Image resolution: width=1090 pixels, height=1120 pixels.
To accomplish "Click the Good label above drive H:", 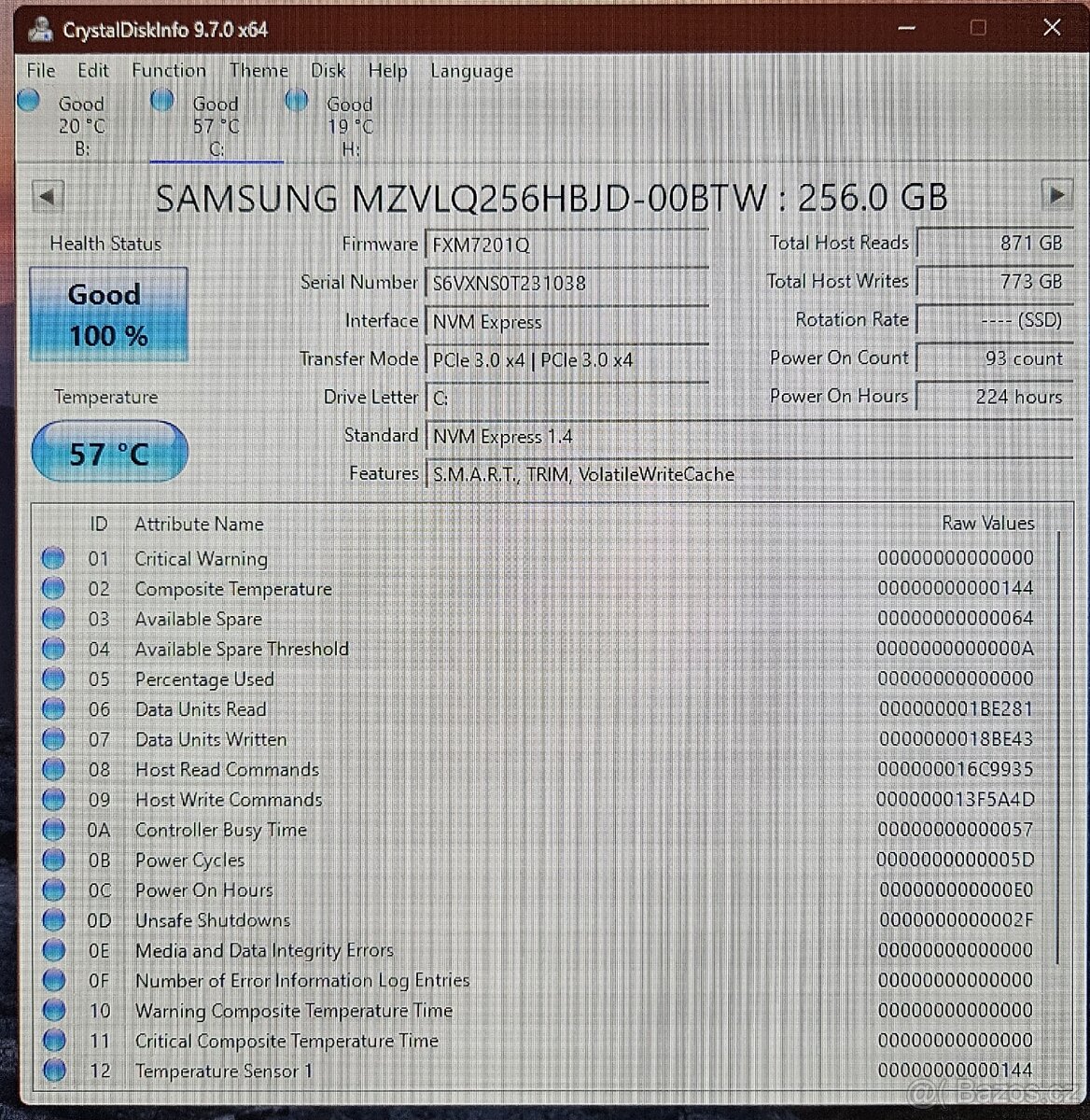I will click(348, 105).
